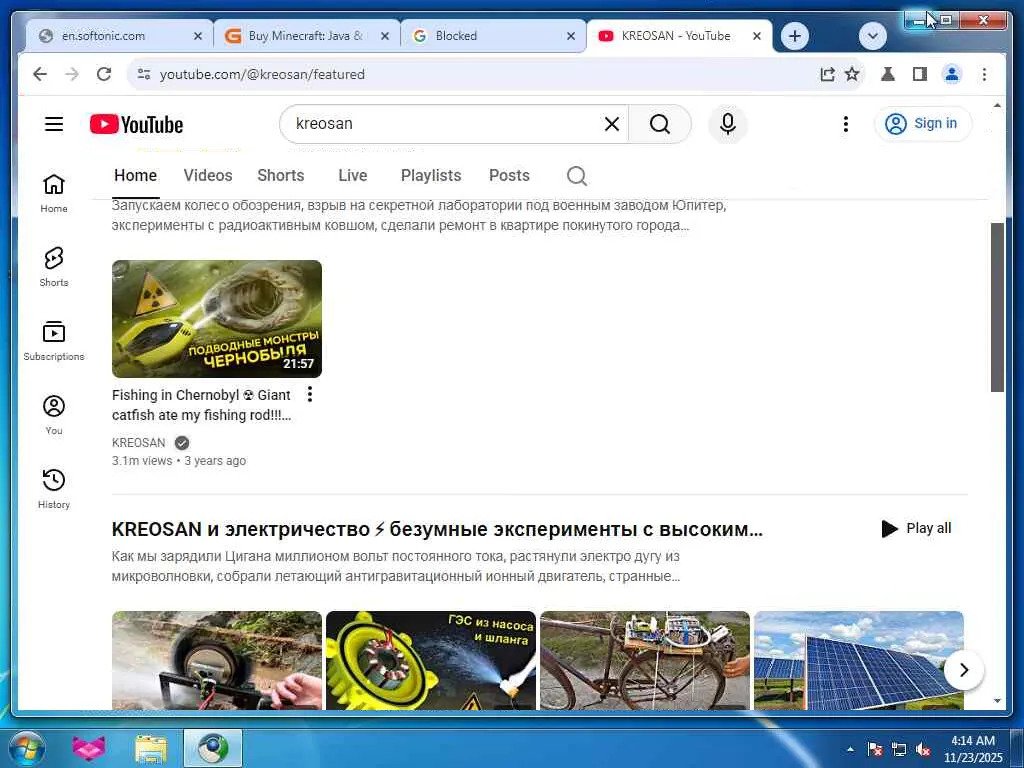Open the channel Shorts tab

[x=281, y=176]
